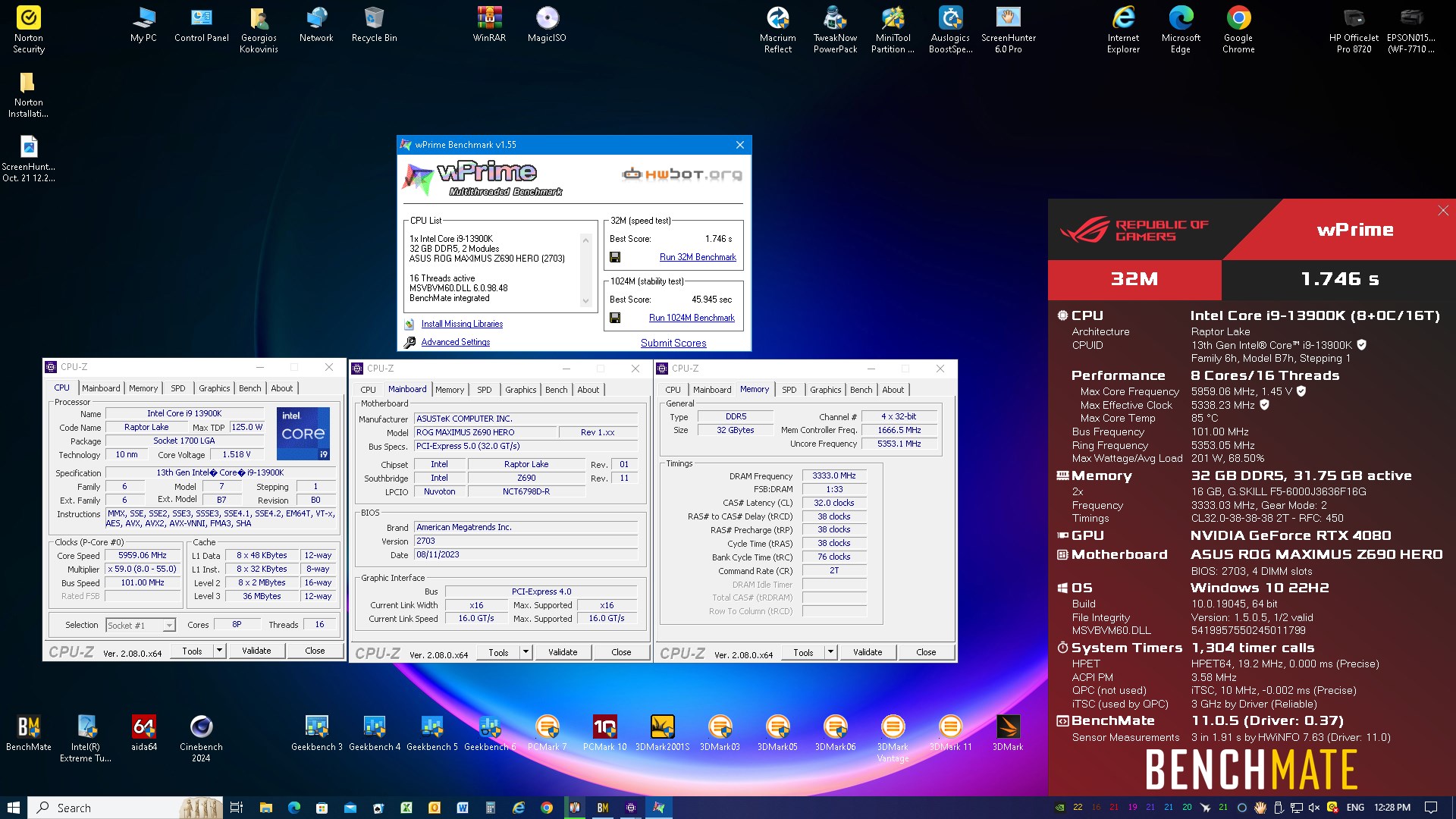Image resolution: width=1456 pixels, height=819 pixels.
Task: Open ScreenHunter 6.0 Pro desktop icon
Action: [x=1009, y=30]
